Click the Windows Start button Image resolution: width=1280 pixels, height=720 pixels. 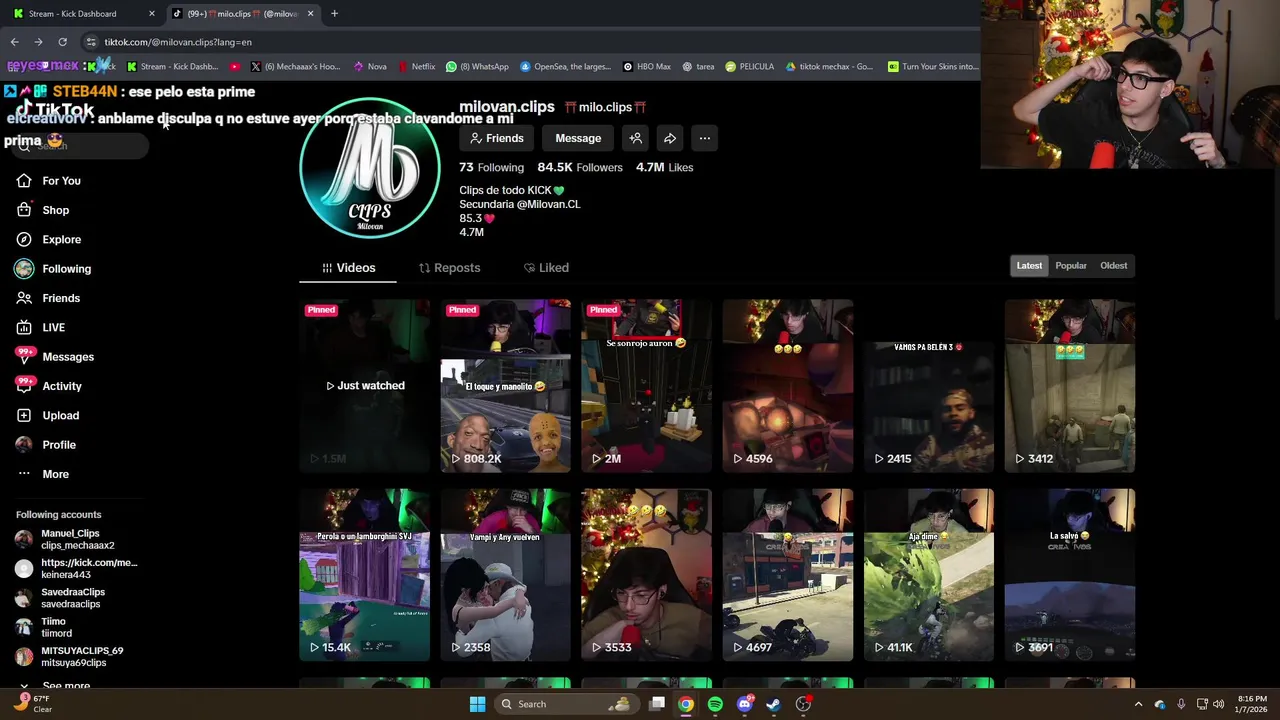pyautogui.click(x=477, y=704)
